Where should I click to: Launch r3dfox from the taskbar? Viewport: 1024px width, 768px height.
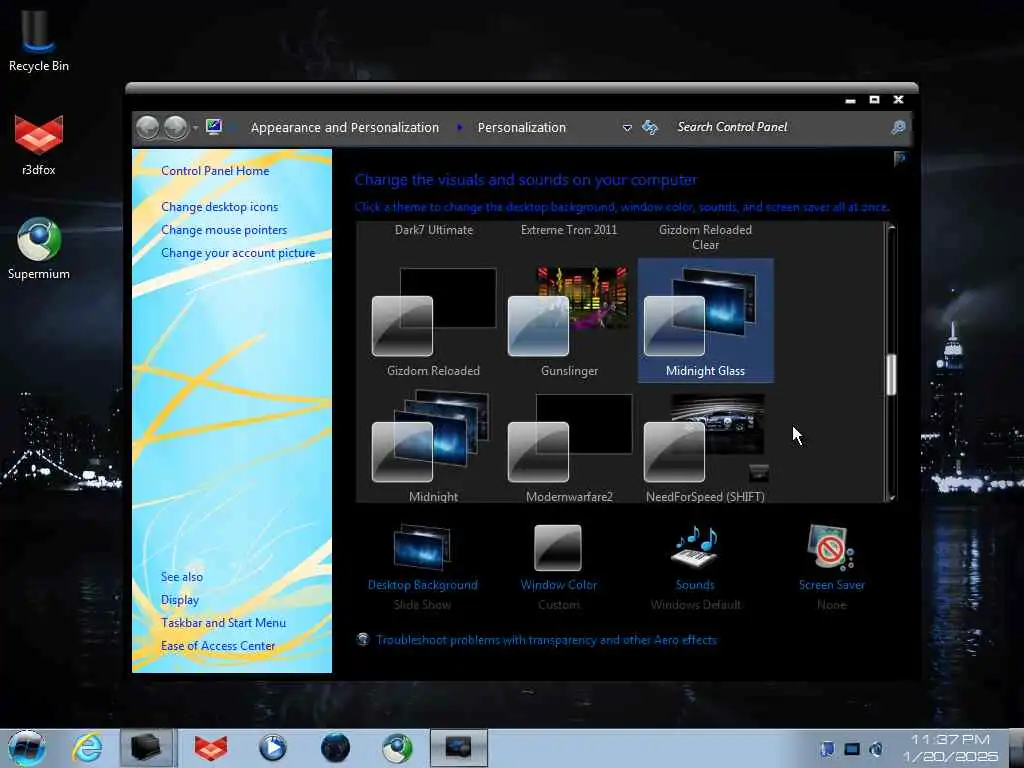[210, 748]
